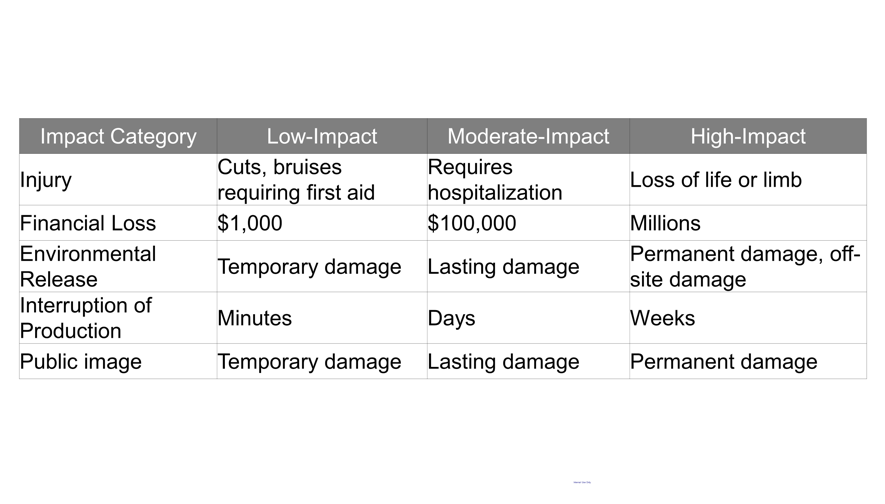Click the Public image row label
The width and height of the screenshot is (885, 504).
tap(81, 361)
